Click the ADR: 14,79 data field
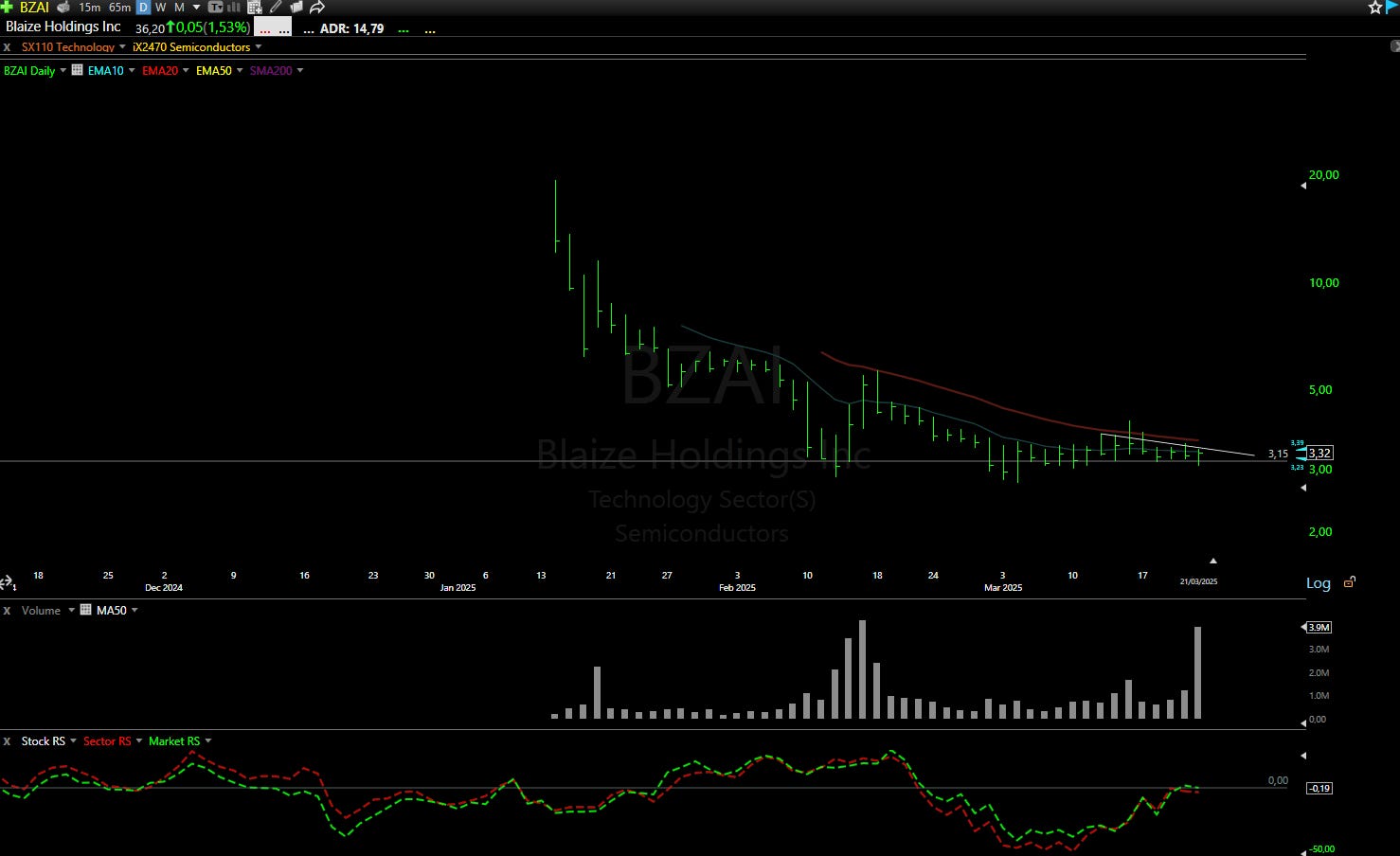 (351, 28)
